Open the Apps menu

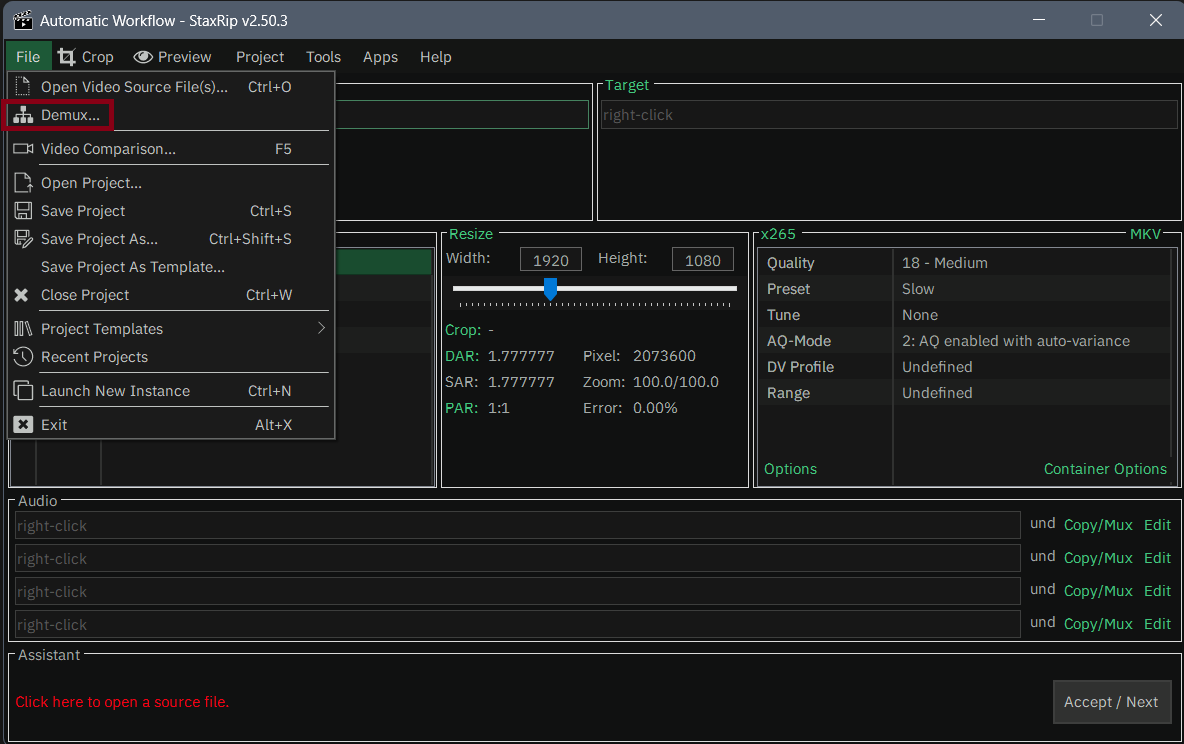[x=380, y=57]
